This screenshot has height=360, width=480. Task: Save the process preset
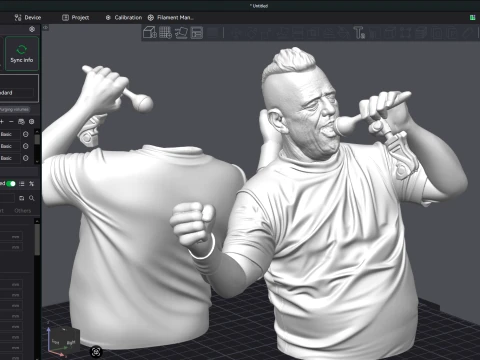(x=22, y=198)
